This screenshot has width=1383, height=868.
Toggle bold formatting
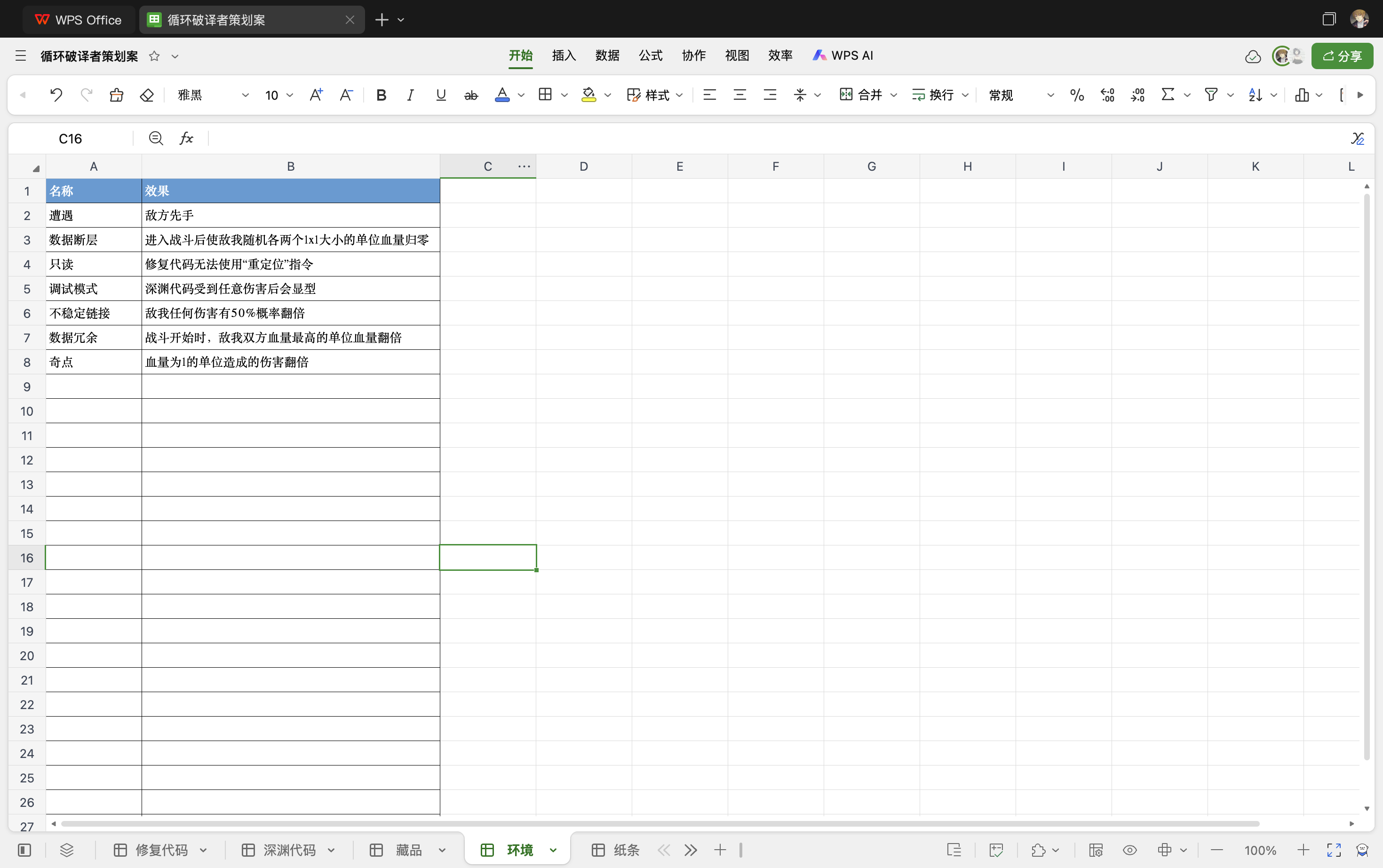(381, 95)
